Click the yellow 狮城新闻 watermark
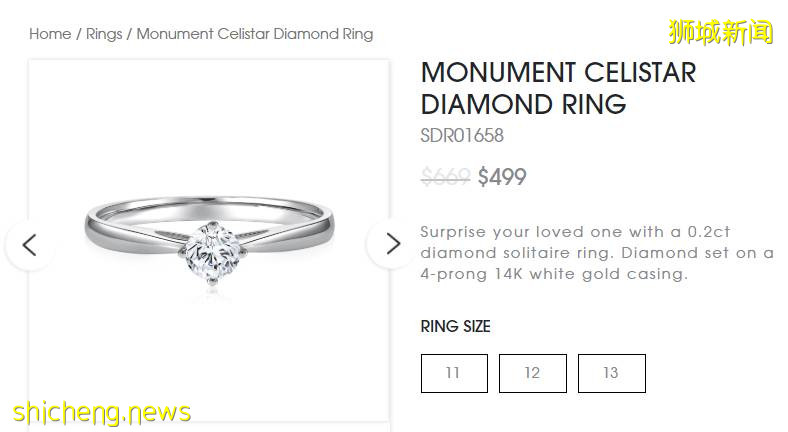Image resolution: width=788 pixels, height=432 pixels. click(x=720, y=32)
